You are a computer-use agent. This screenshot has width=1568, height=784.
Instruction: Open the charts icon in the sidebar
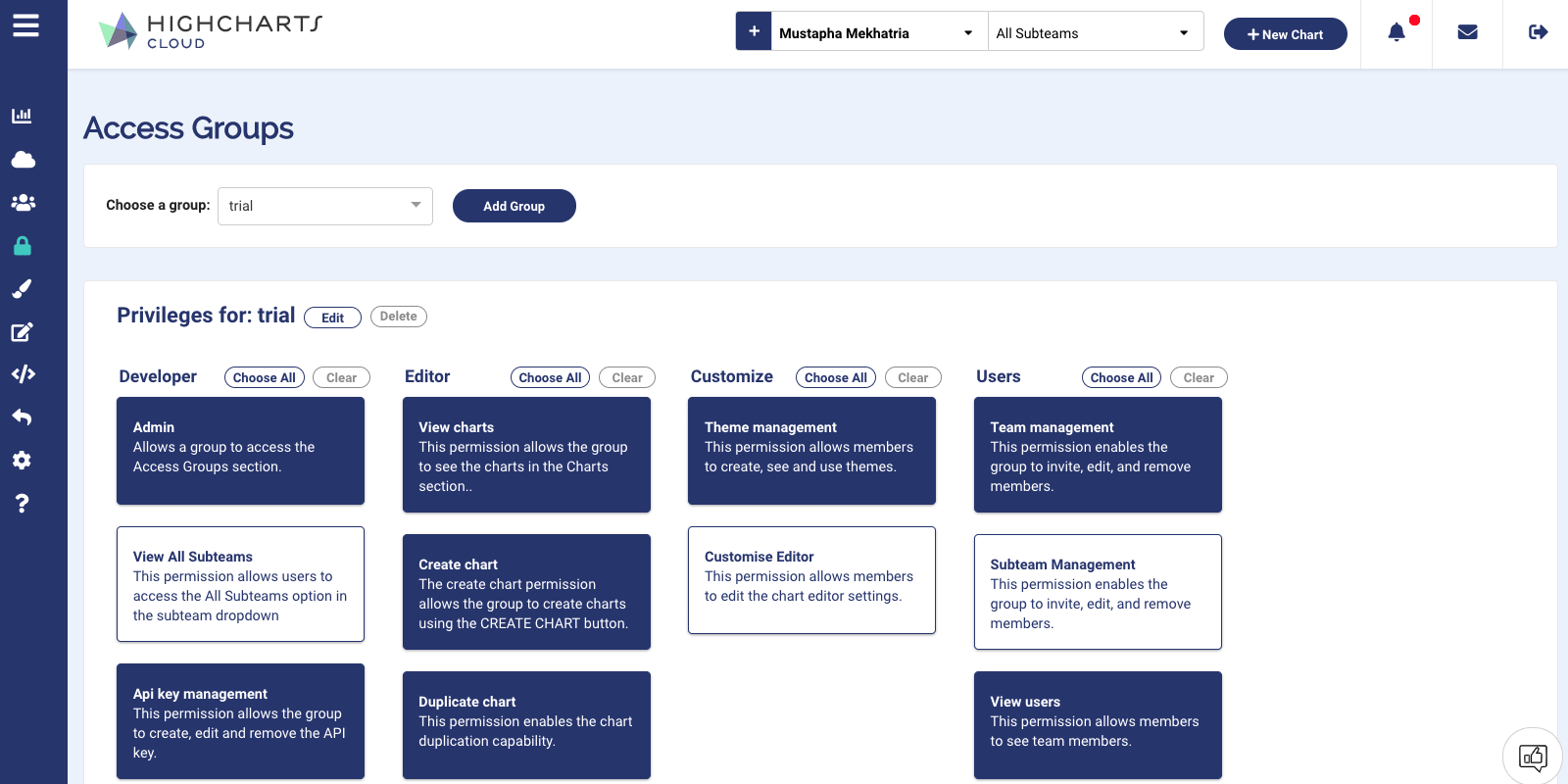(x=22, y=116)
